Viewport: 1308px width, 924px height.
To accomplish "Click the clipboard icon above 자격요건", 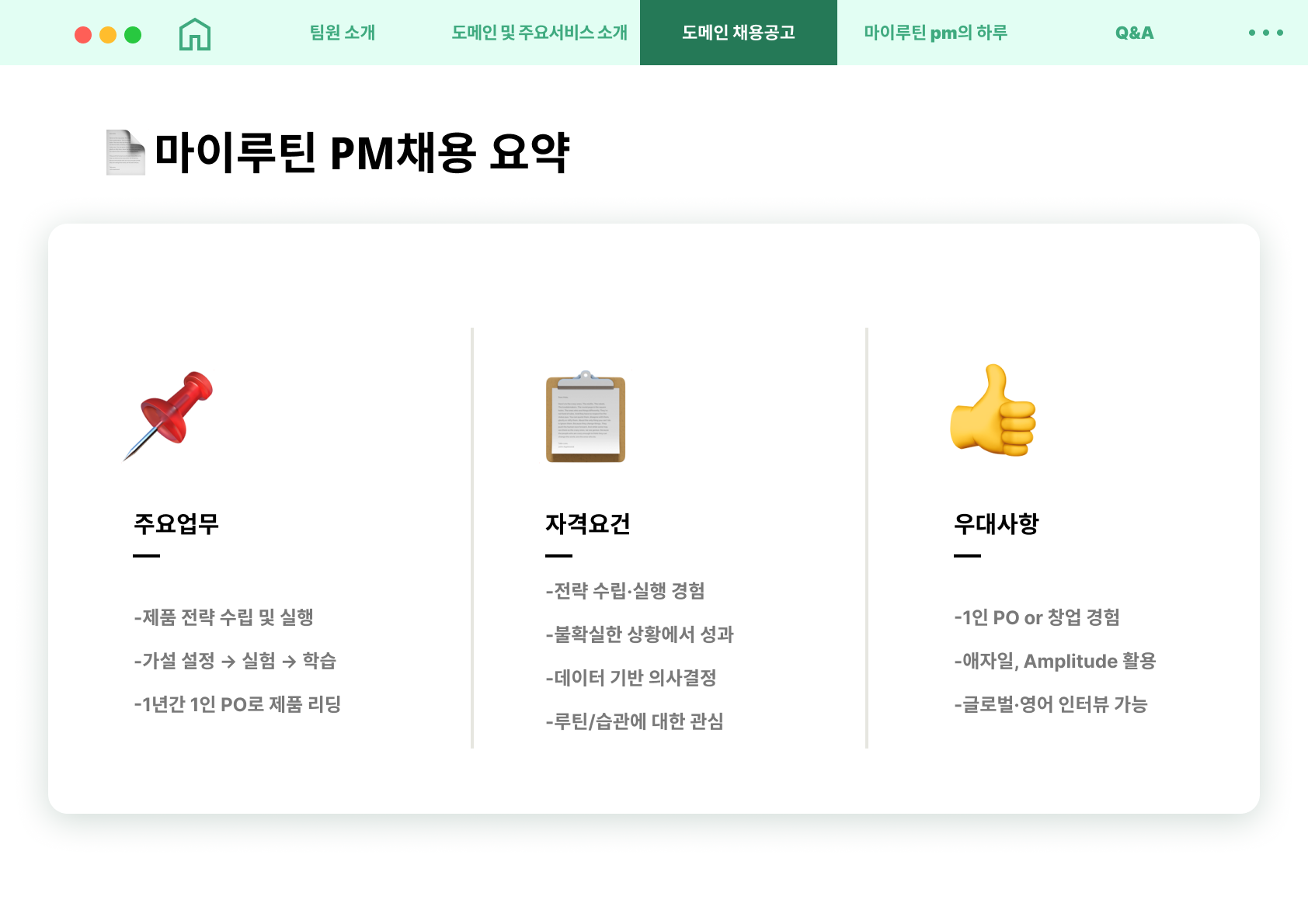I will (586, 416).
